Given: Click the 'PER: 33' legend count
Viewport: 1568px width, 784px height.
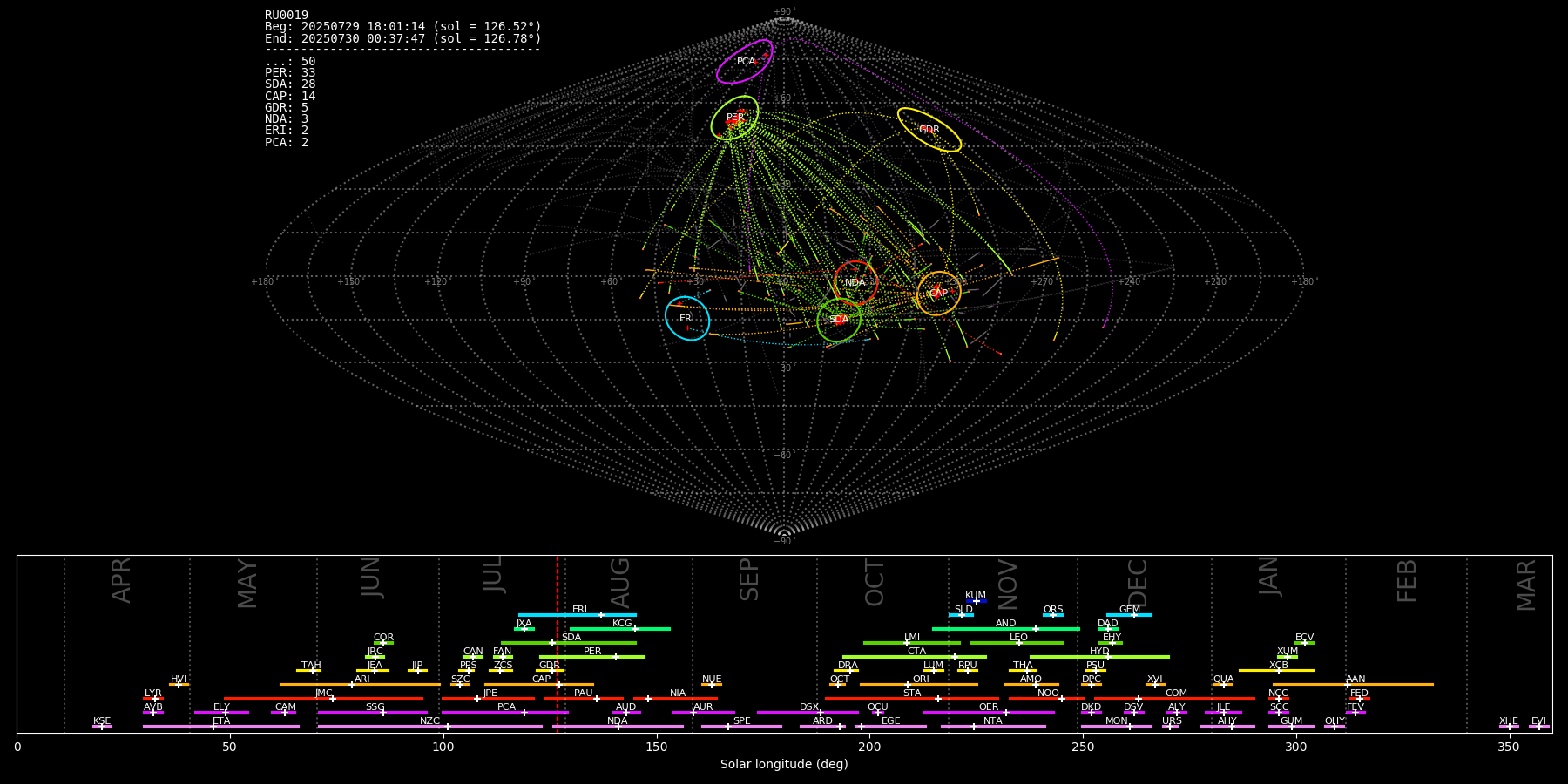Looking at the screenshot, I should pos(290,73).
